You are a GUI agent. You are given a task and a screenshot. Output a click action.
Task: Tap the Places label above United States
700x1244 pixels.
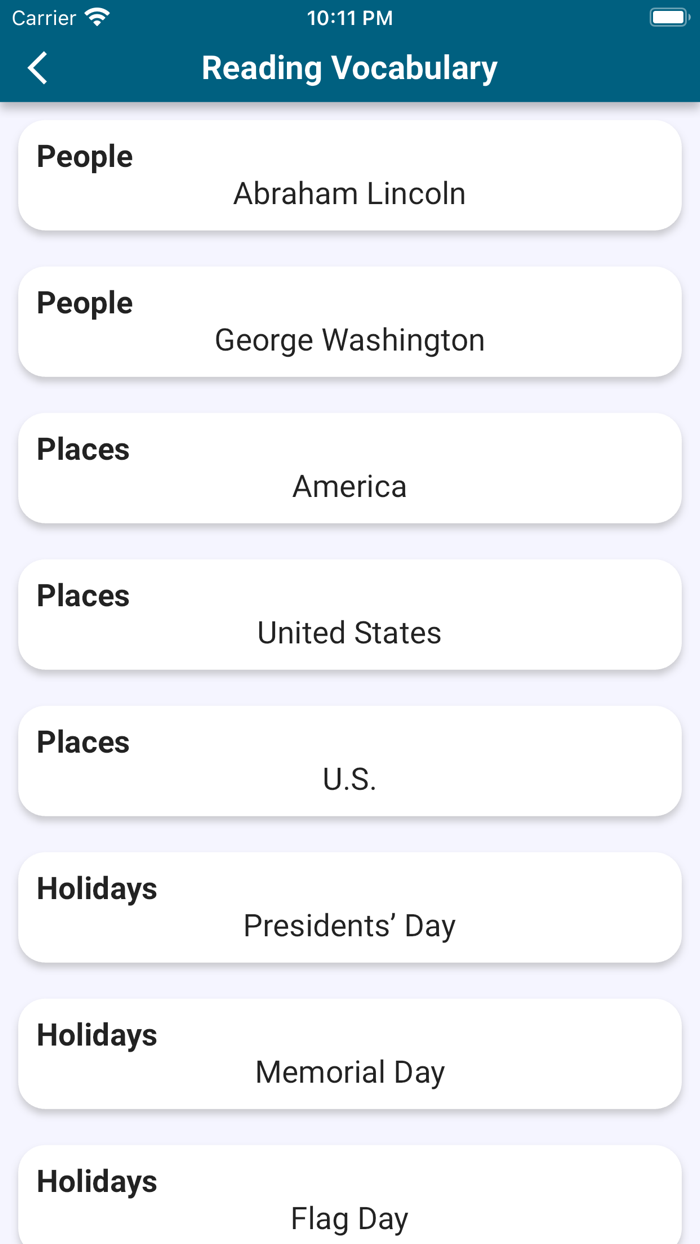click(83, 595)
